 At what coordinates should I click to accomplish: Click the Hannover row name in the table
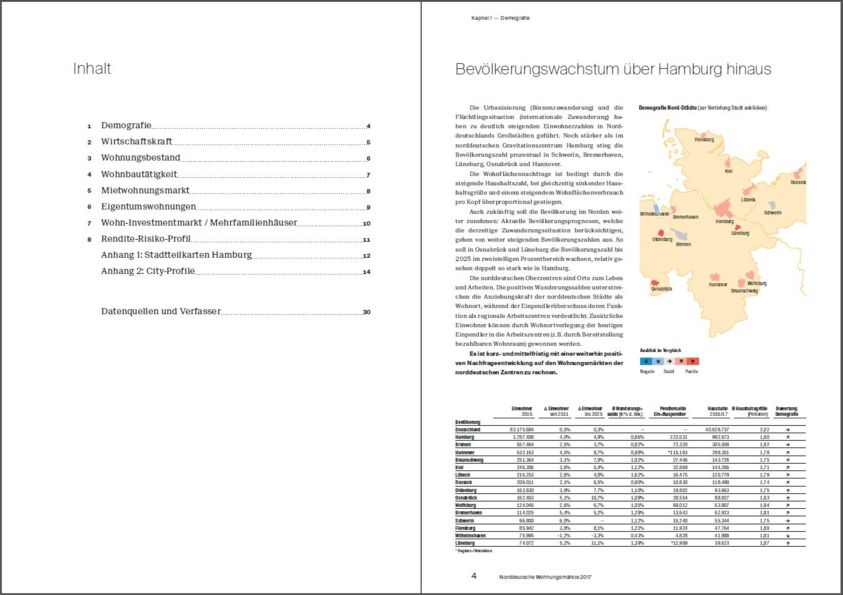465,453
